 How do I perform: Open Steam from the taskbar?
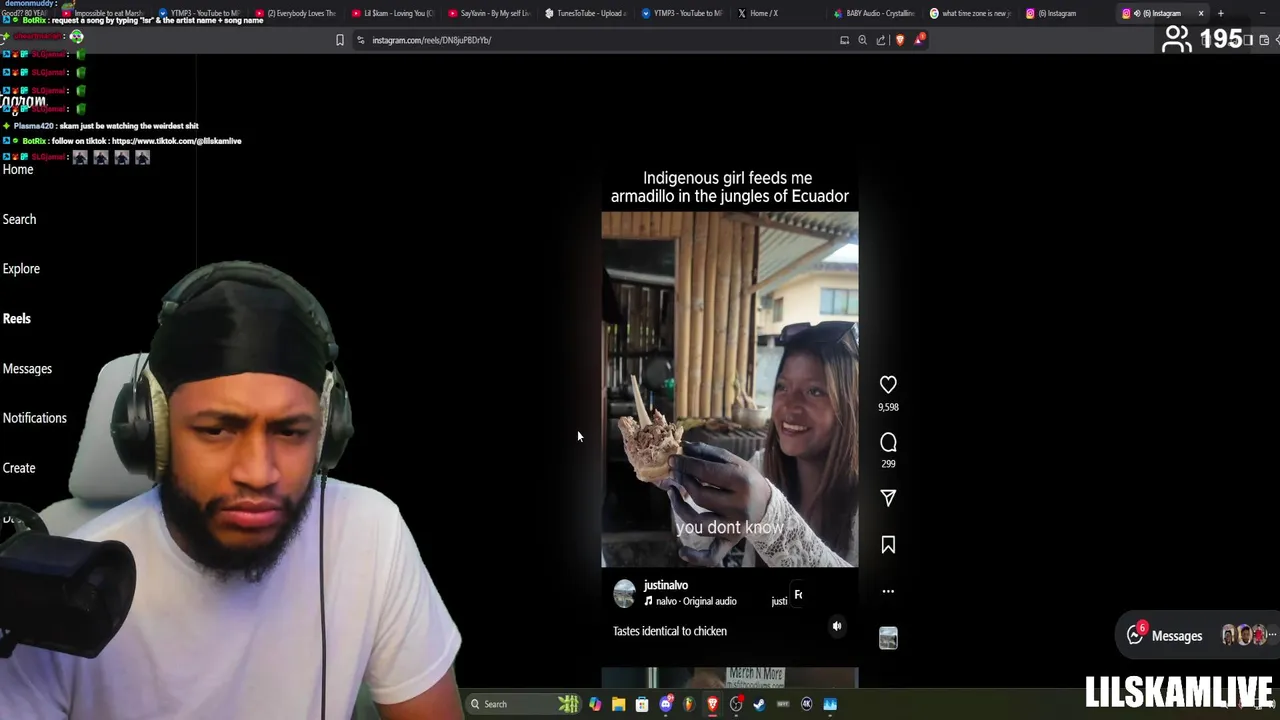[x=760, y=704]
